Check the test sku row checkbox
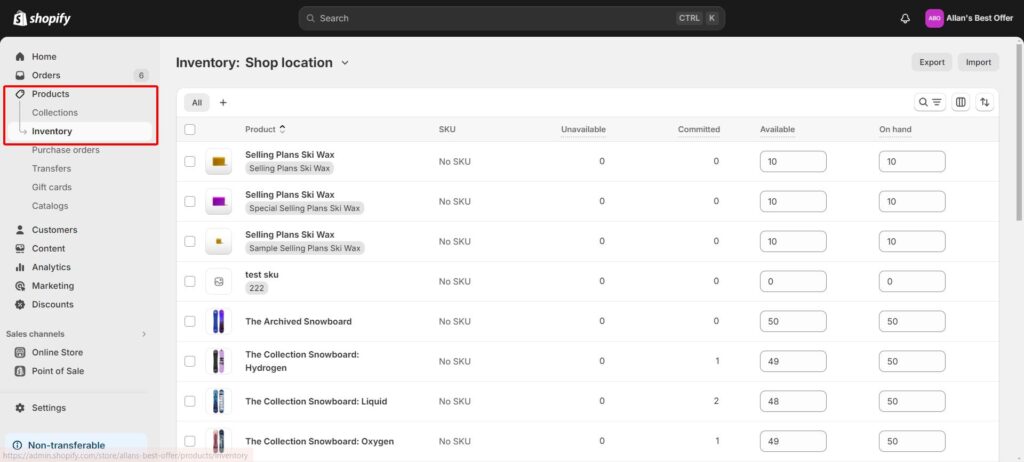Image resolution: width=1024 pixels, height=462 pixels. [190, 281]
